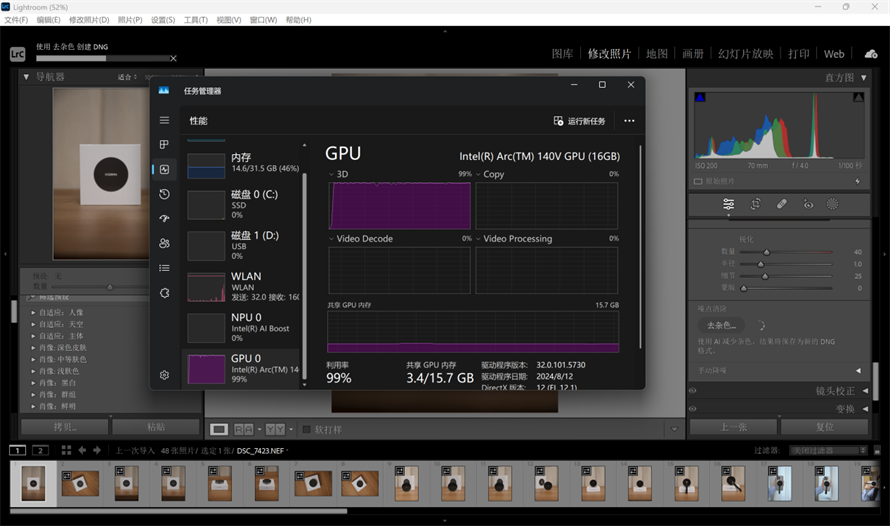
Task: Switch to the 地图 map module
Action: [657, 54]
